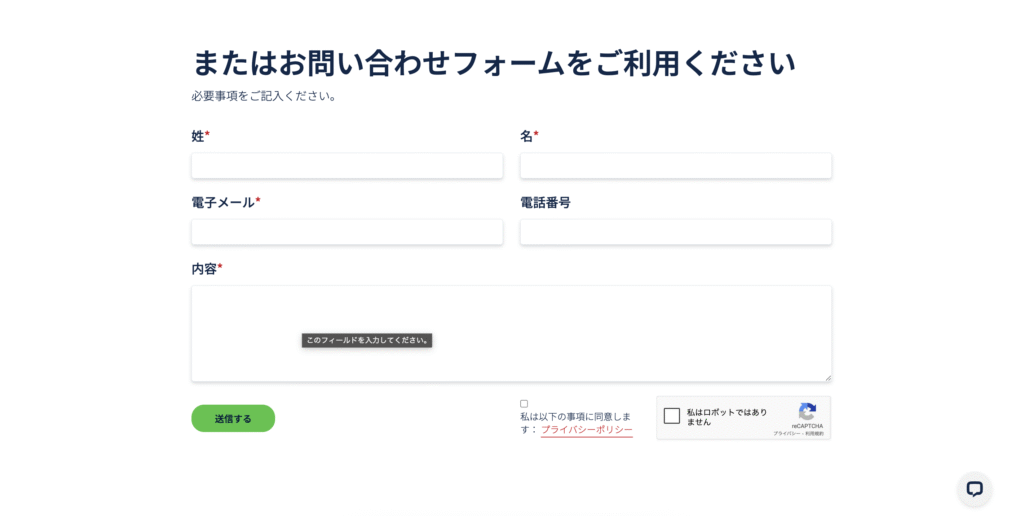Click the 電子メール field label
This screenshot has height=516, width=1024.
(225, 202)
